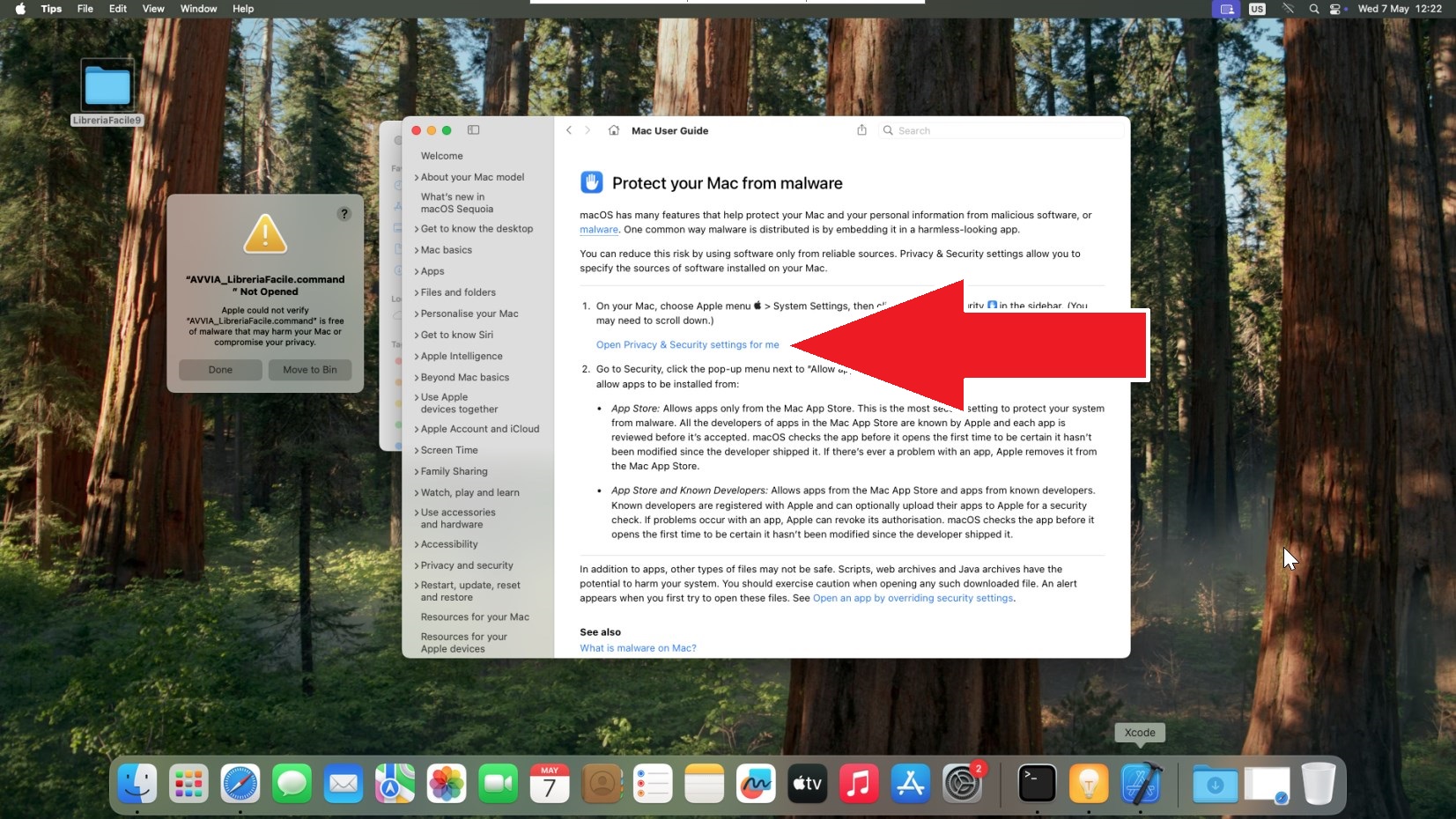Open Xcode from the Dock

coord(1141,783)
